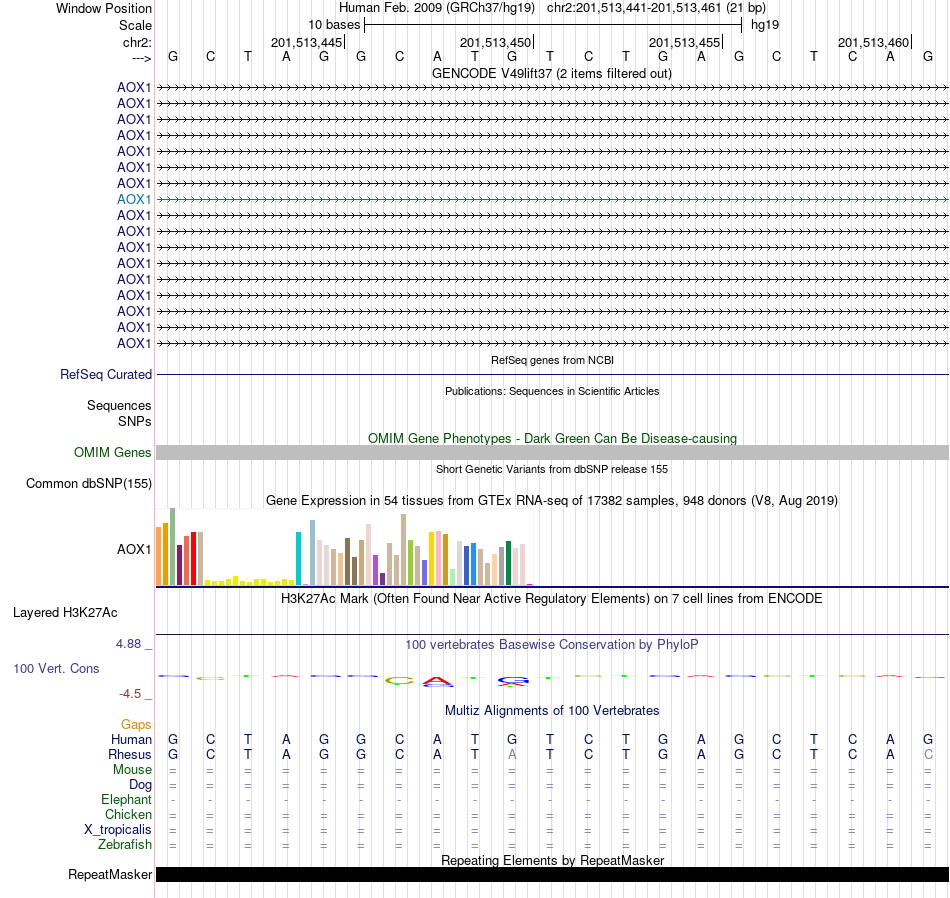
Task: Click the RefSeq Curated track label
Action: [105, 374]
